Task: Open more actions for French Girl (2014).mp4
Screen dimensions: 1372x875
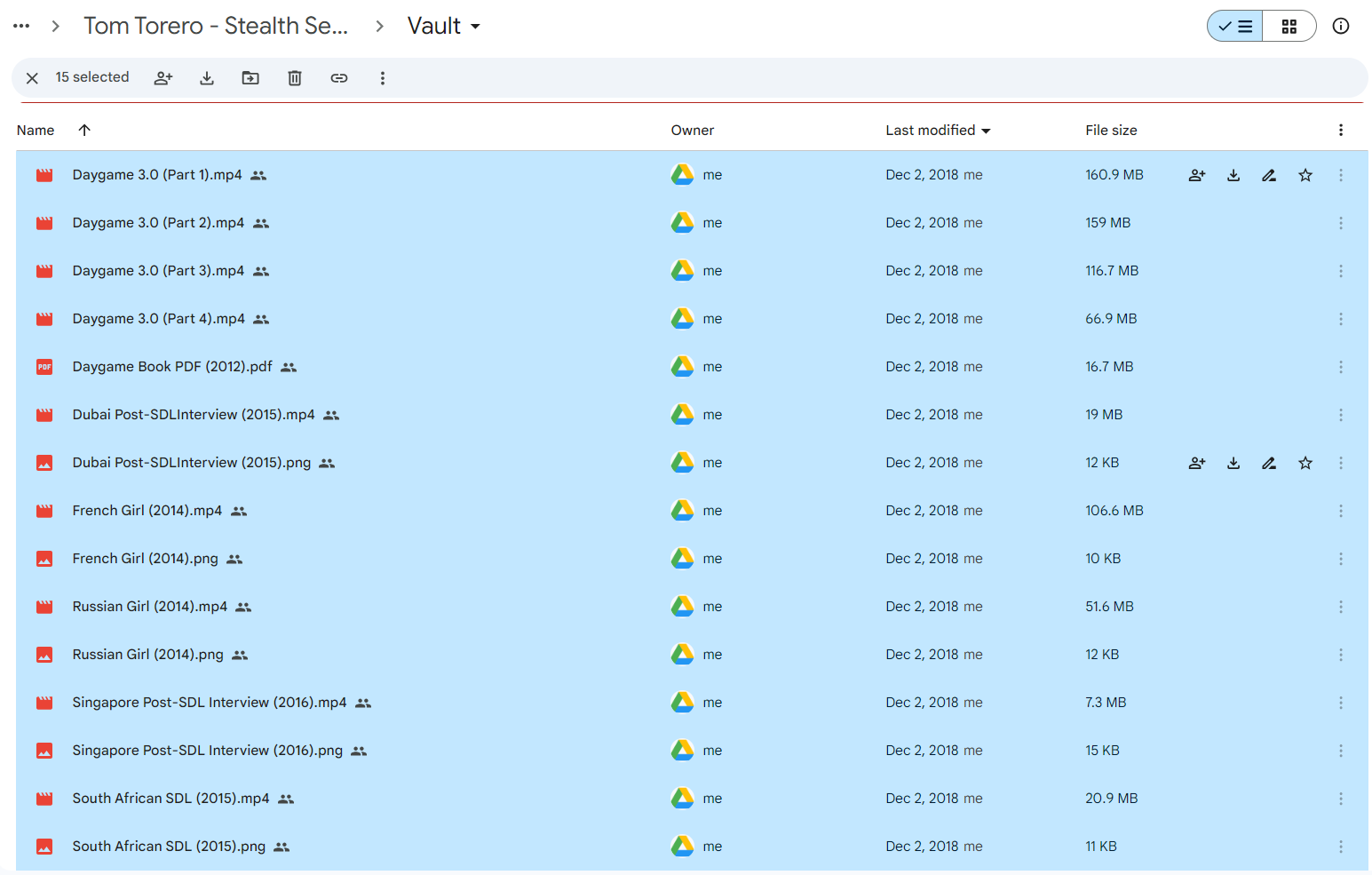Action: click(x=1341, y=511)
